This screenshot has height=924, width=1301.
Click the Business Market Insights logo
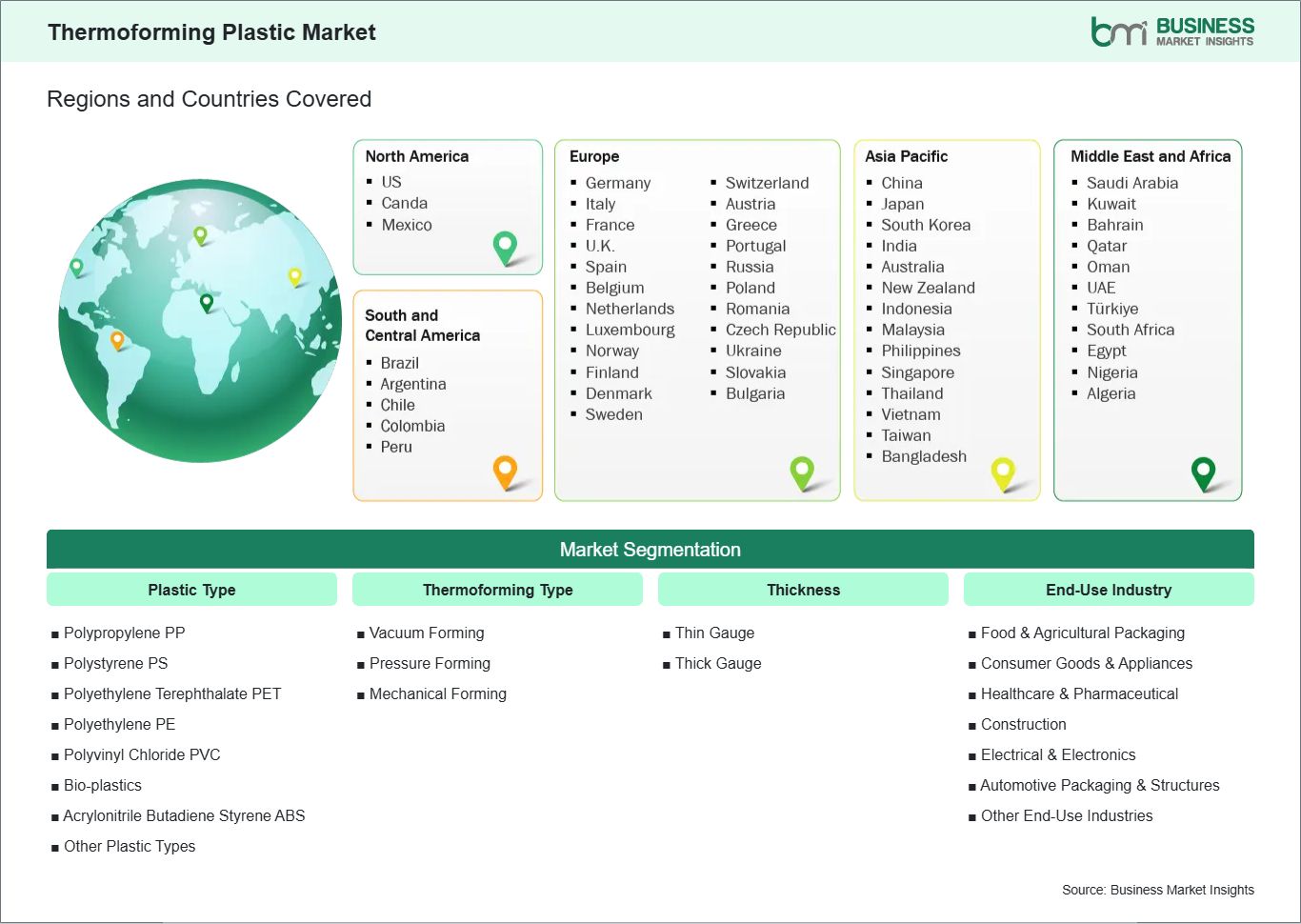click(x=1172, y=31)
